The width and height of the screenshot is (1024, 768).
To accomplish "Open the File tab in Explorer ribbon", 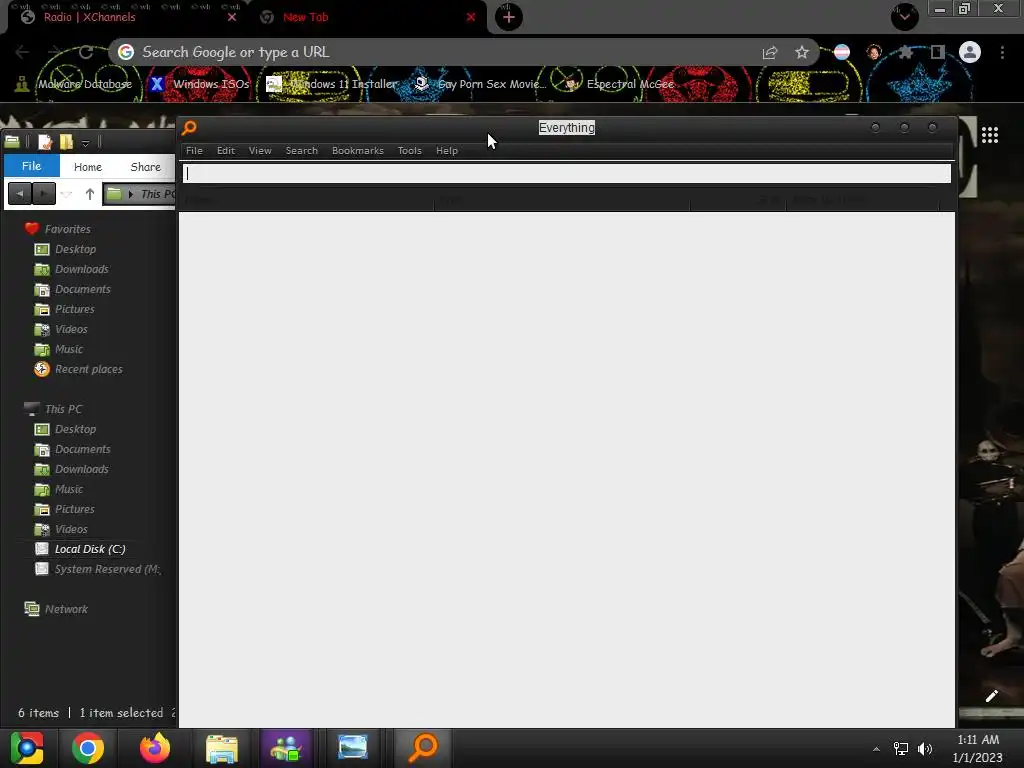I will coord(31,166).
